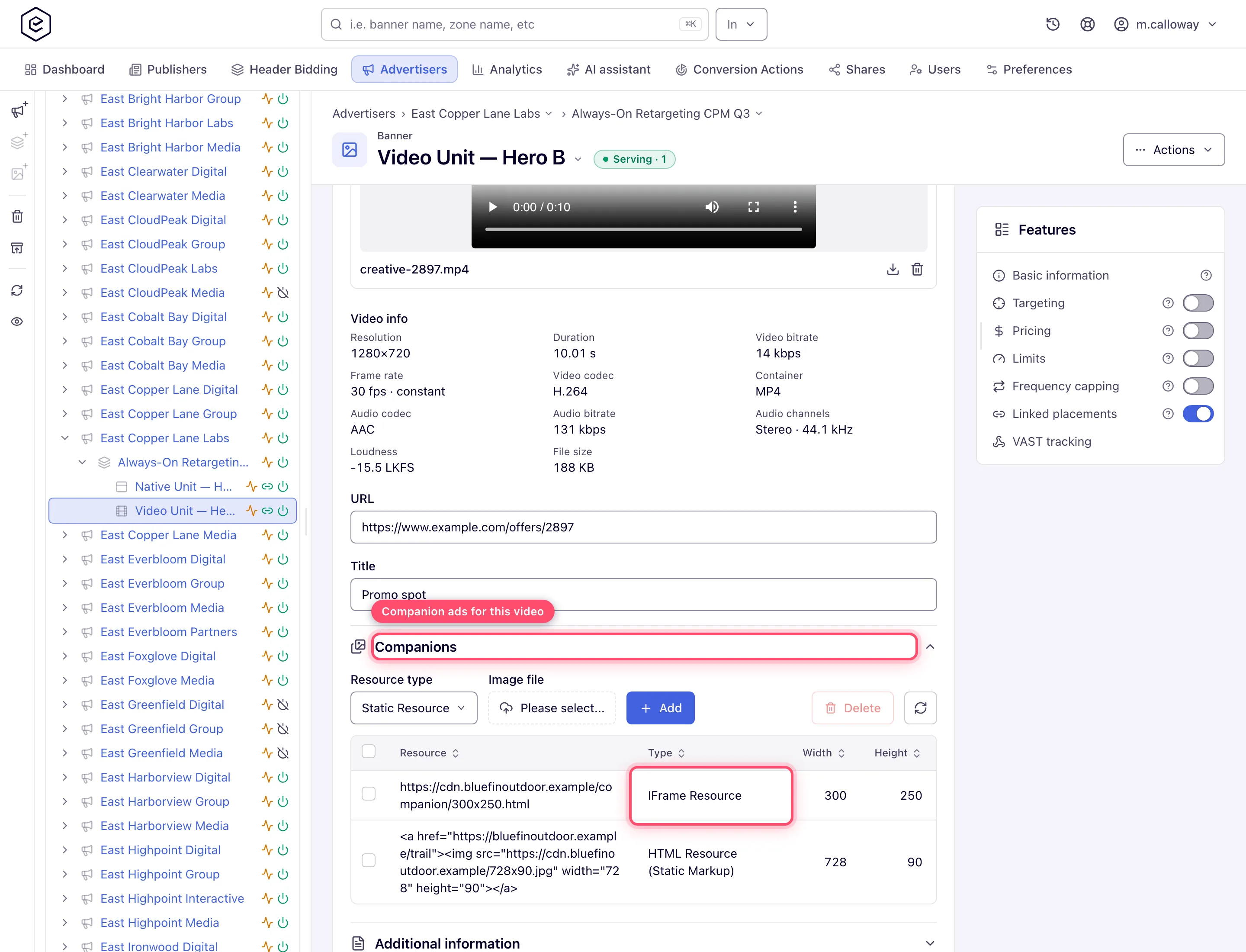The height and width of the screenshot is (952, 1246).
Task: Play the video preview
Action: tap(492, 207)
